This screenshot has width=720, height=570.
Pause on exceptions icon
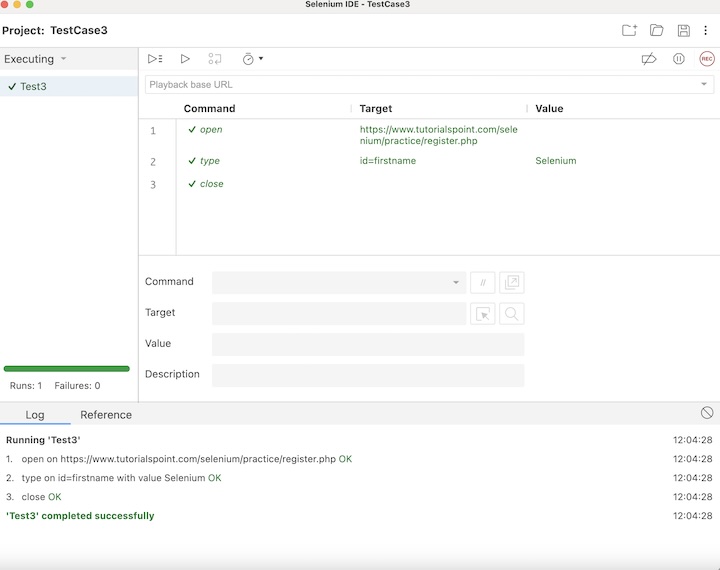click(679, 59)
